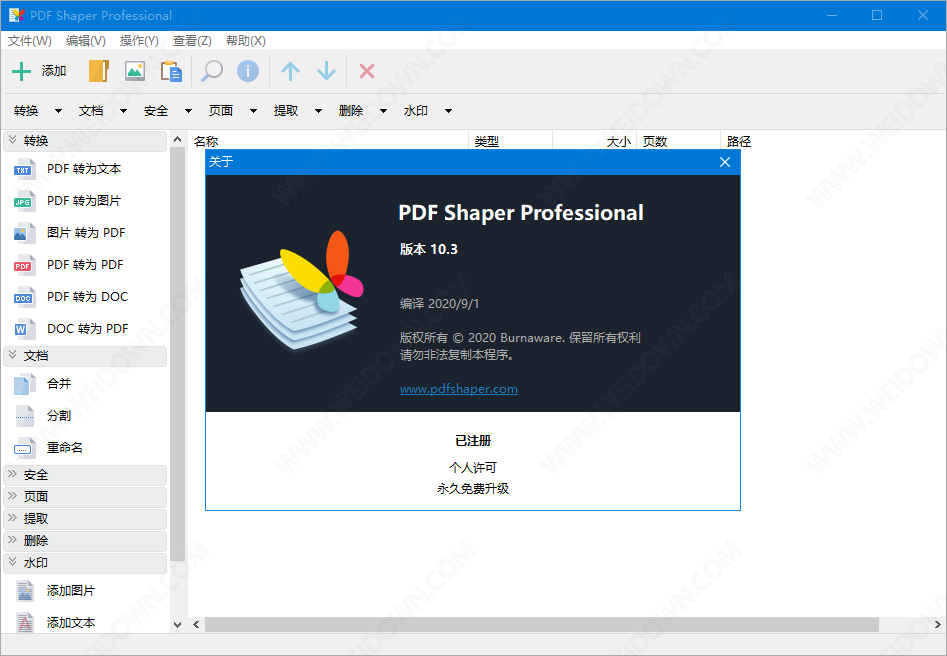Choose DOC 转为 PDF tool in sidebar
The height and width of the screenshot is (656, 947).
[87, 328]
